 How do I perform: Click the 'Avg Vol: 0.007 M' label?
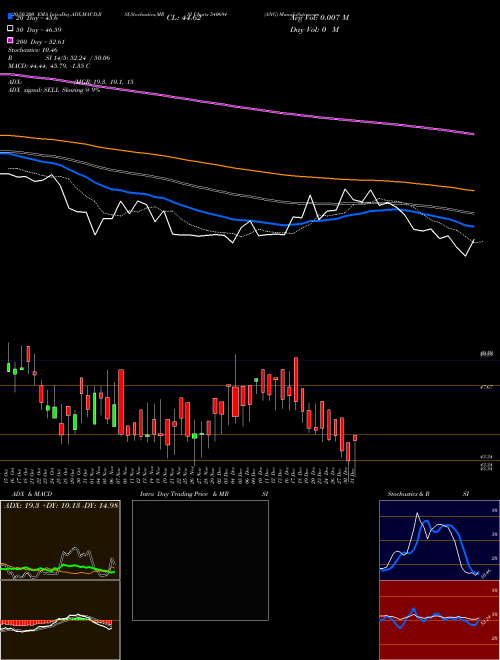319,18
